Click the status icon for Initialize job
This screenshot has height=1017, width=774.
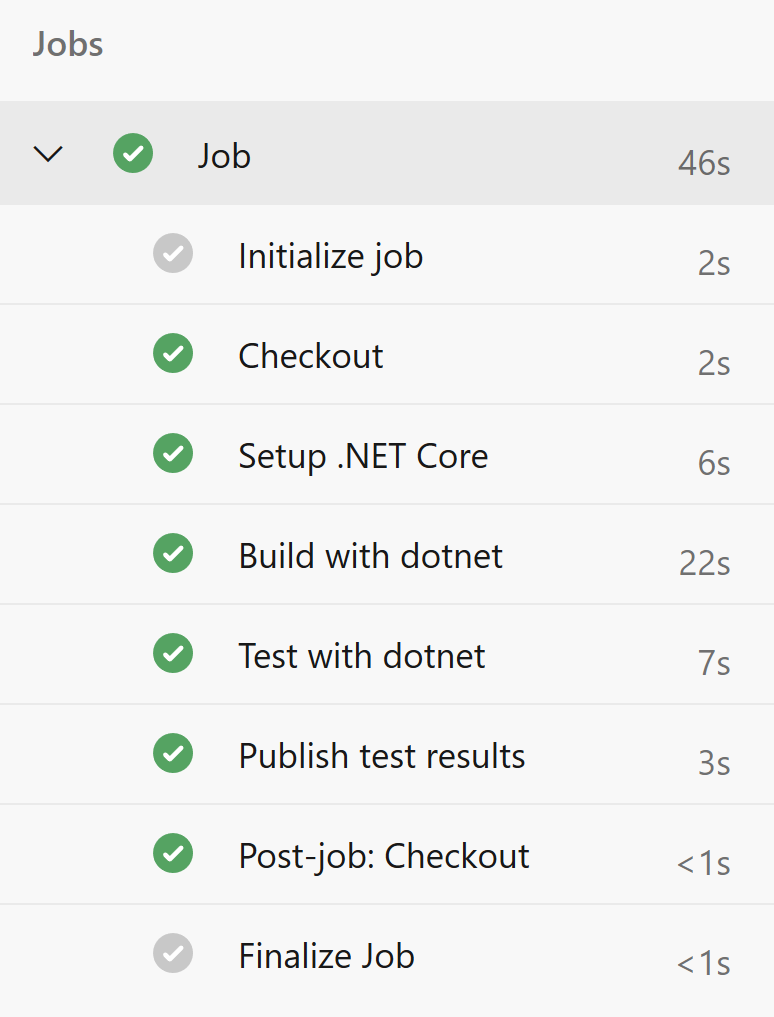pos(173,254)
